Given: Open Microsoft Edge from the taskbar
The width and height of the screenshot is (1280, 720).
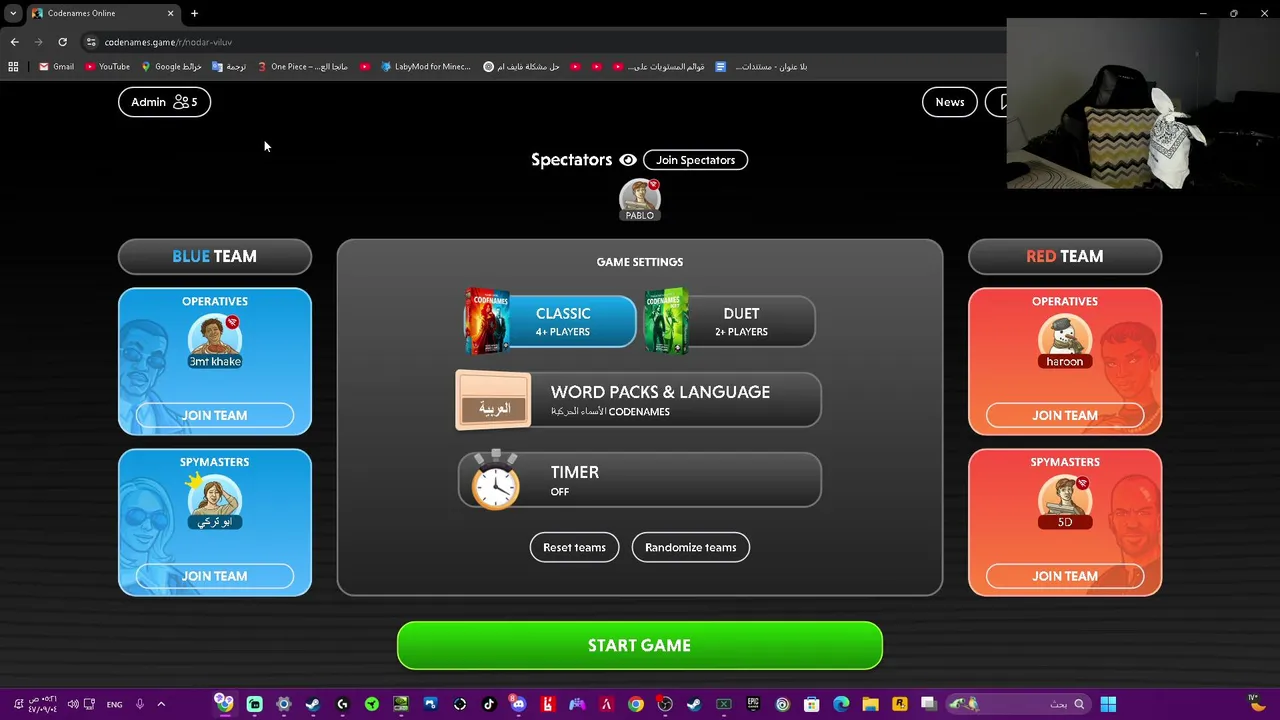Looking at the screenshot, I should pos(841,704).
